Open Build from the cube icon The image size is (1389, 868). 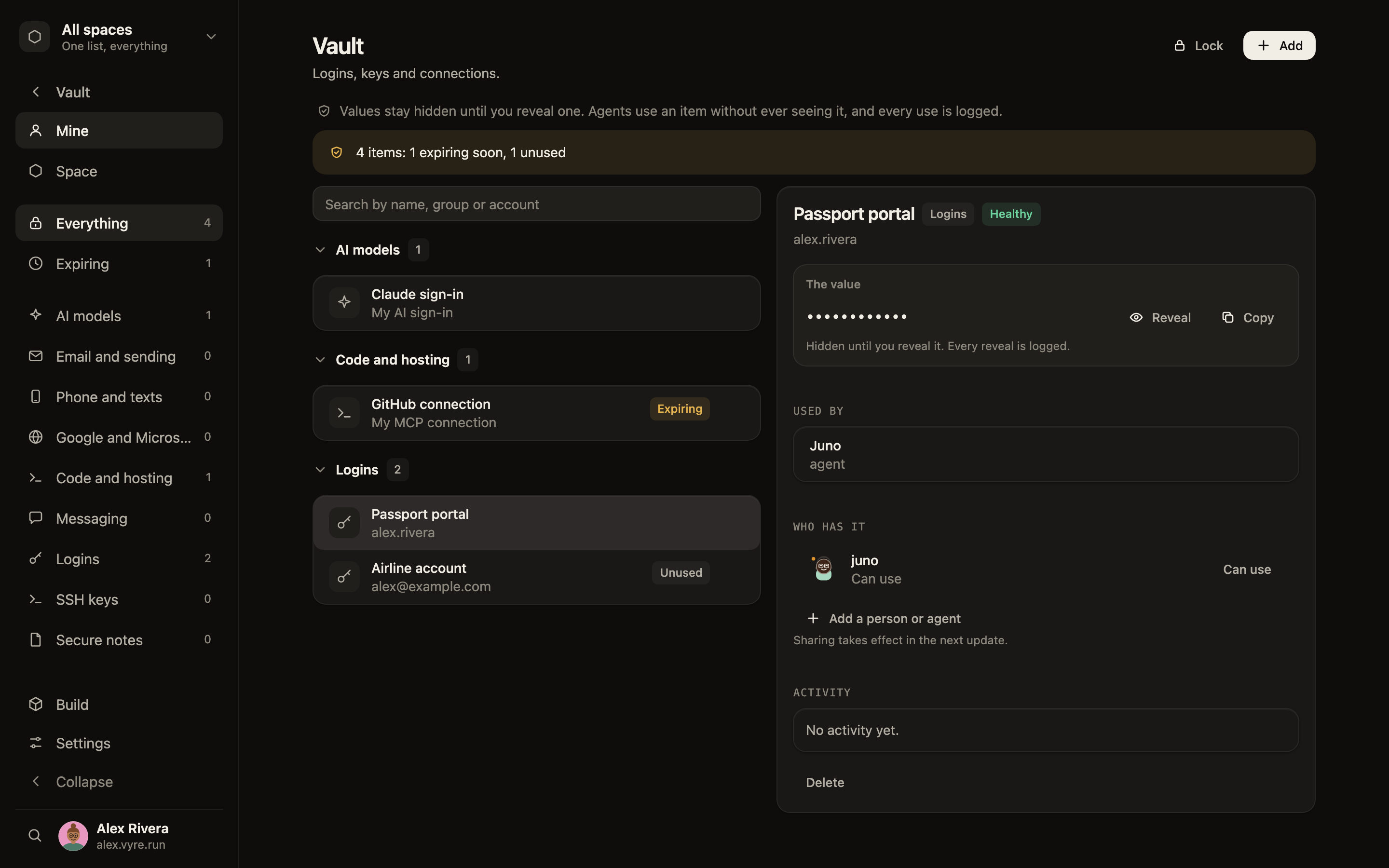(119, 705)
